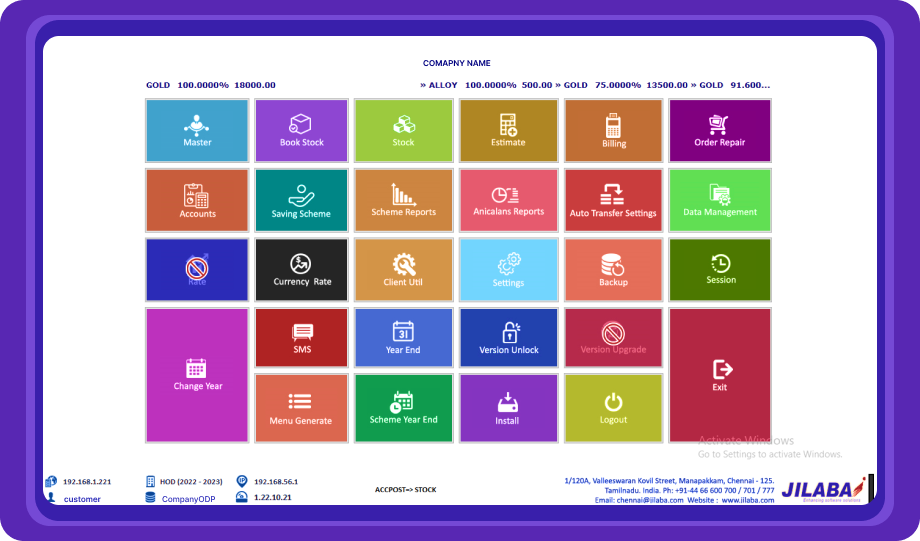Image resolution: width=920 pixels, height=541 pixels.
Task: Open Order Repair cart tile
Action: (x=720, y=131)
